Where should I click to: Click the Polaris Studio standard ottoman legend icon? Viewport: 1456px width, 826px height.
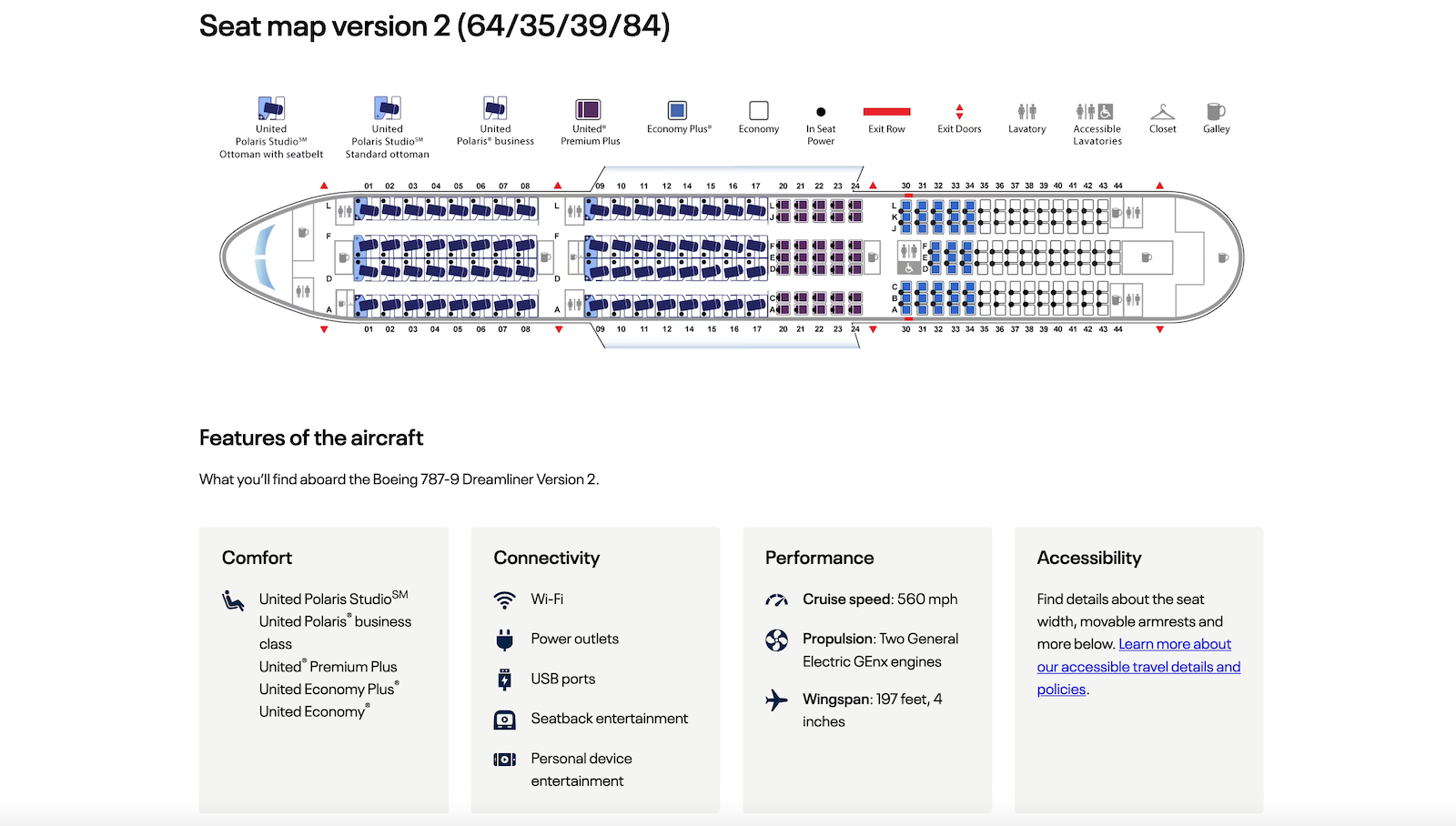click(388, 109)
